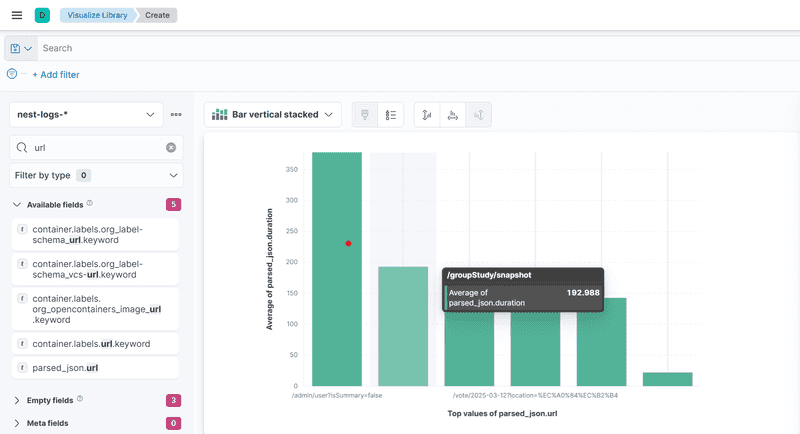Viewport: 800px width, 434px height.
Task: Click type icon of org_opencontainers_image_url field
Action: [x=22, y=298]
